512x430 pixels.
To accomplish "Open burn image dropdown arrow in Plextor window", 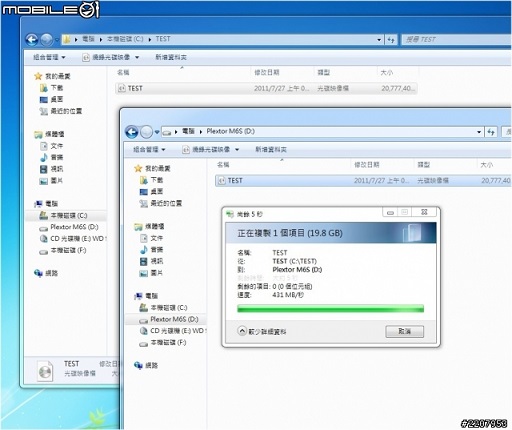I will pyautogui.click(x=237, y=149).
